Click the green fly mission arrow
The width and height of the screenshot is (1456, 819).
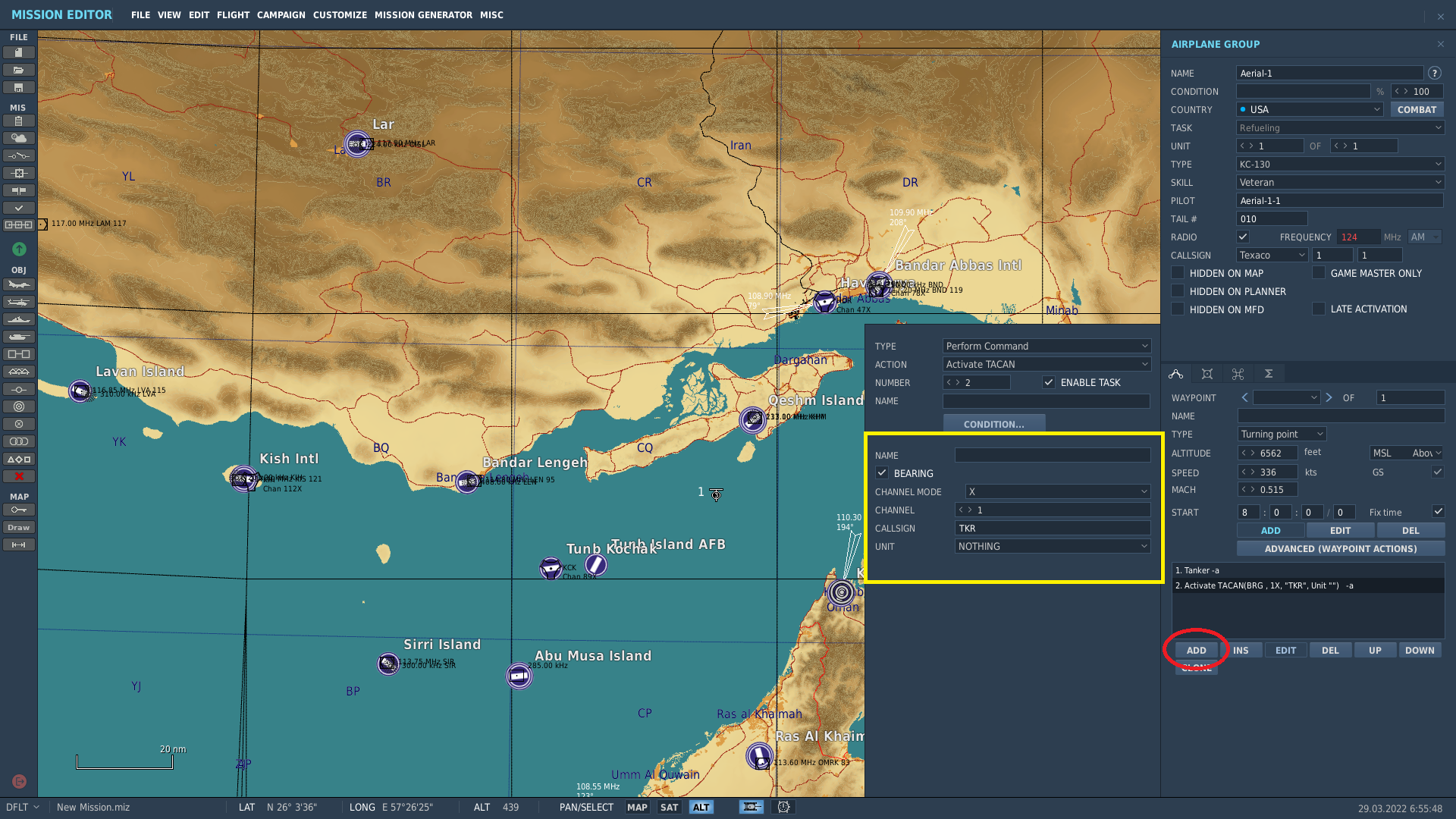coord(19,249)
